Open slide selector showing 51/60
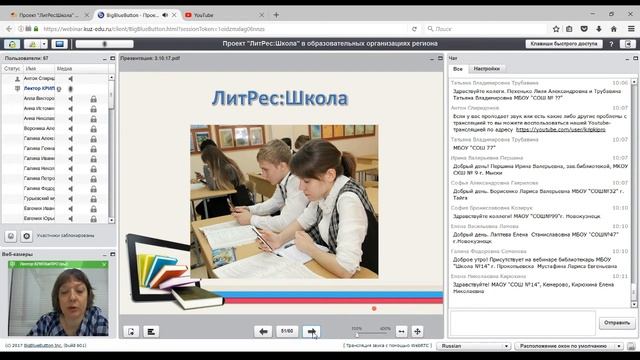 (287, 331)
